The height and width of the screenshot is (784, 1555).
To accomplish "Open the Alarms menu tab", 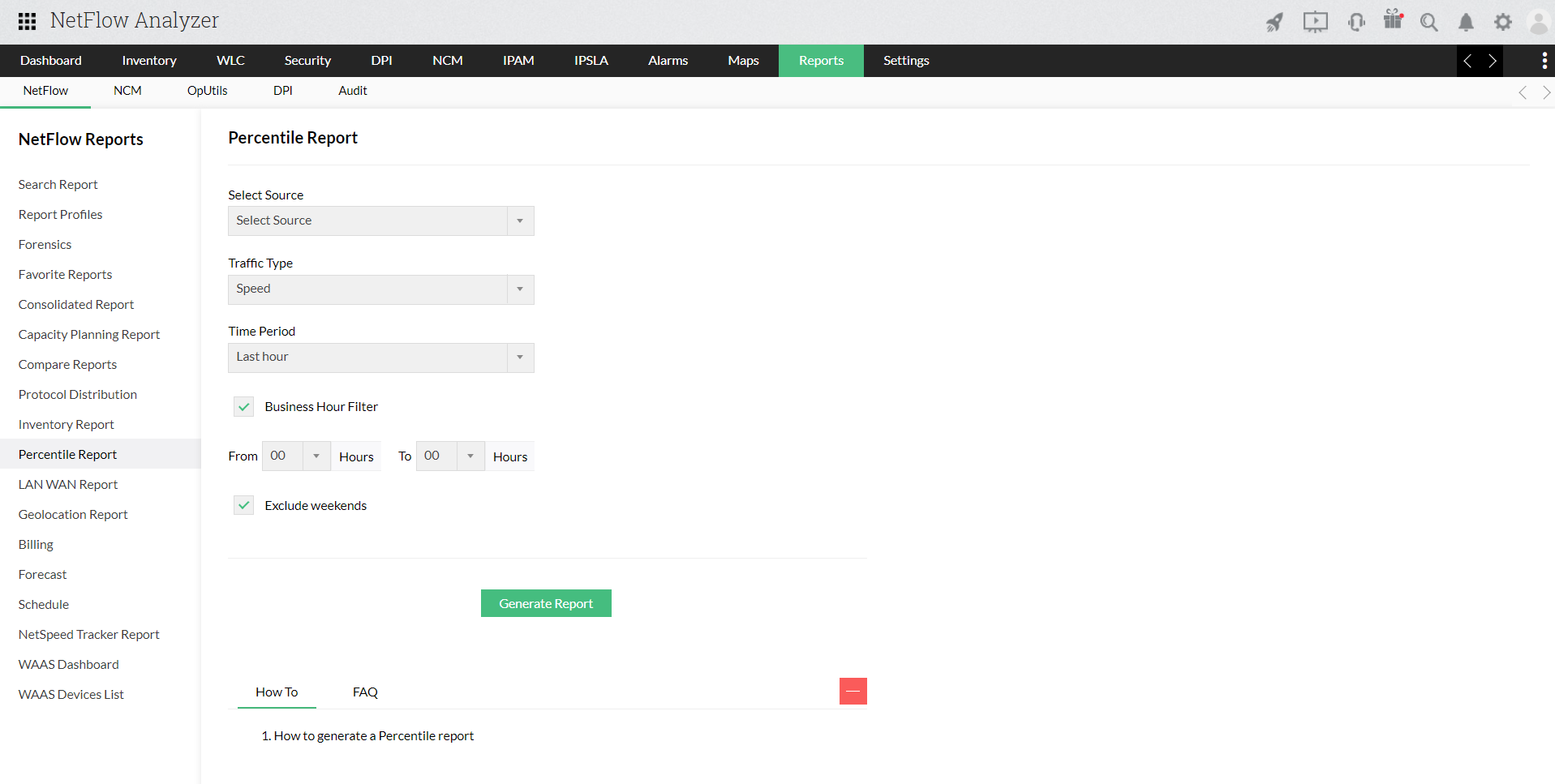I will click(668, 61).
